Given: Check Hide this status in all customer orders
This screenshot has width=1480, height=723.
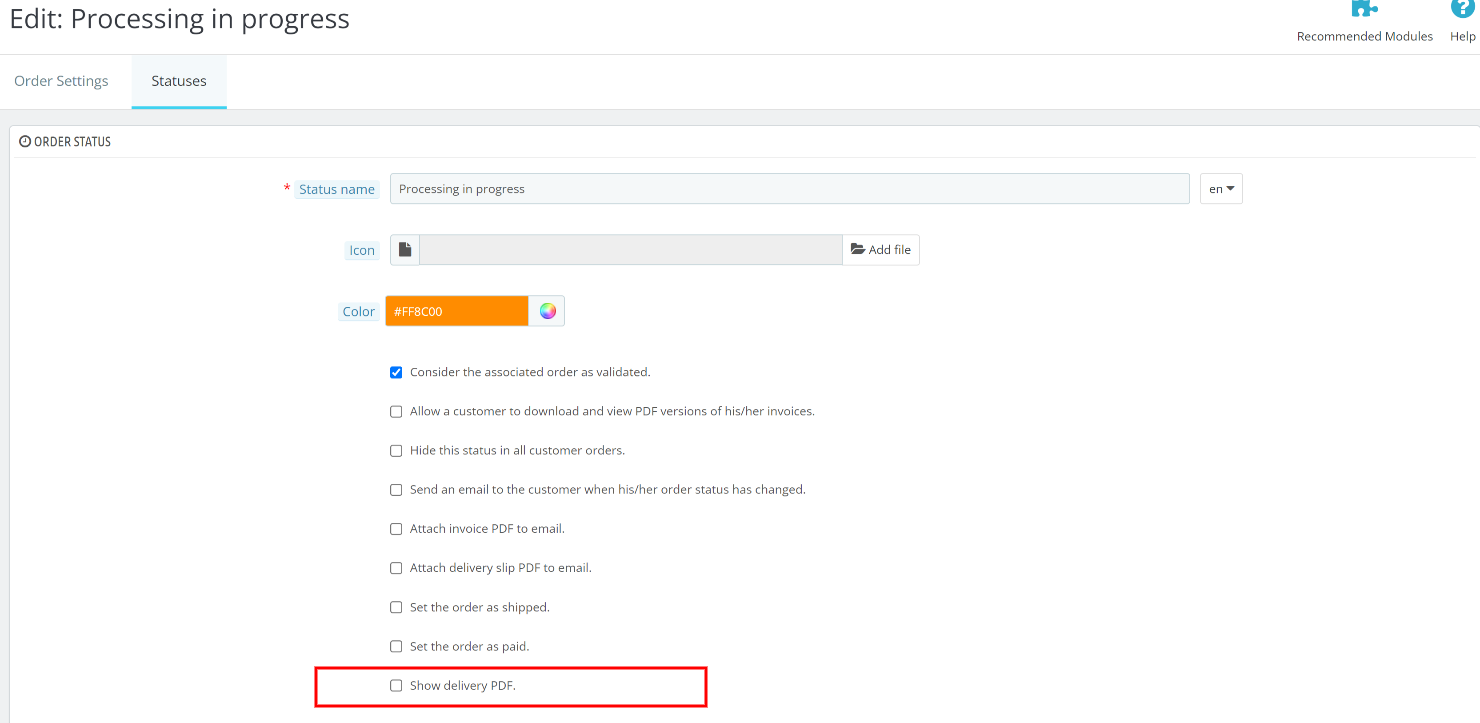Looking at the screenshot, I should pos(396,451).
